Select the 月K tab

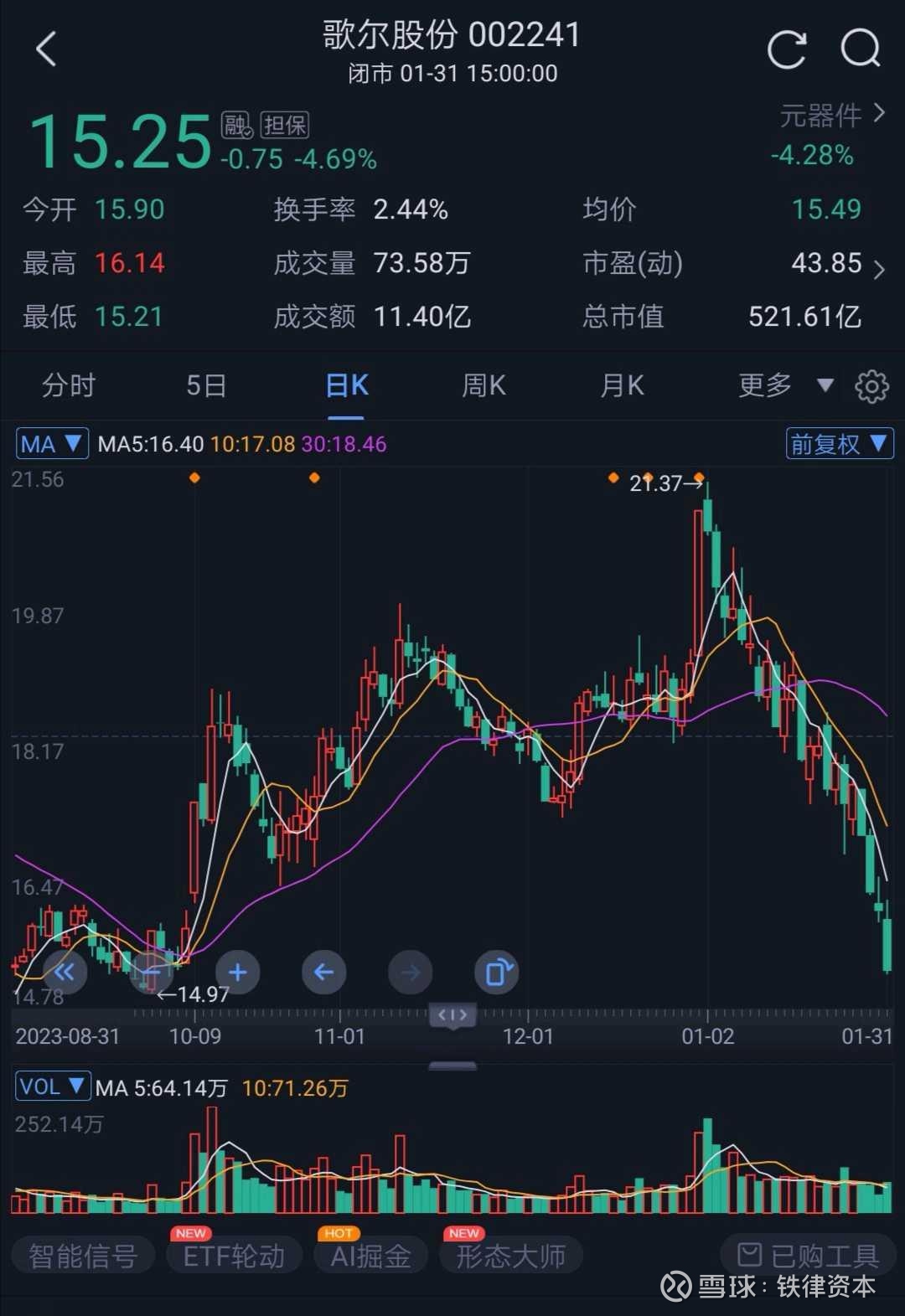coord(622,385)
